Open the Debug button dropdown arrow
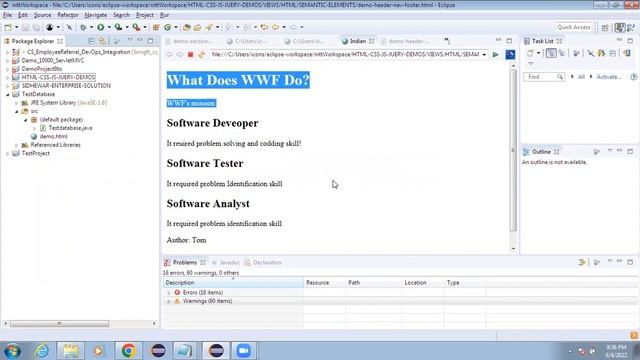Viewport: 640px width, 360px height. (91, 27)
